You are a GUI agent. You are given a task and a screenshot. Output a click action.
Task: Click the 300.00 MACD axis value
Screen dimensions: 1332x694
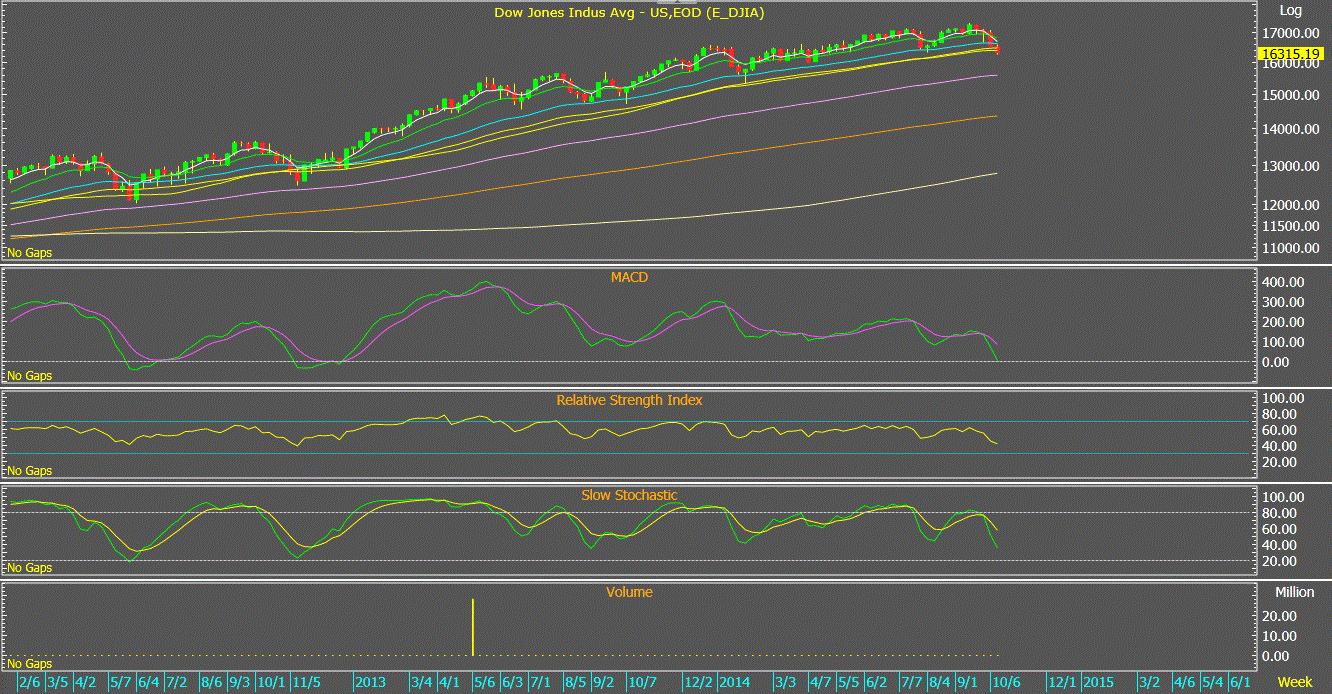[1282, 302]
